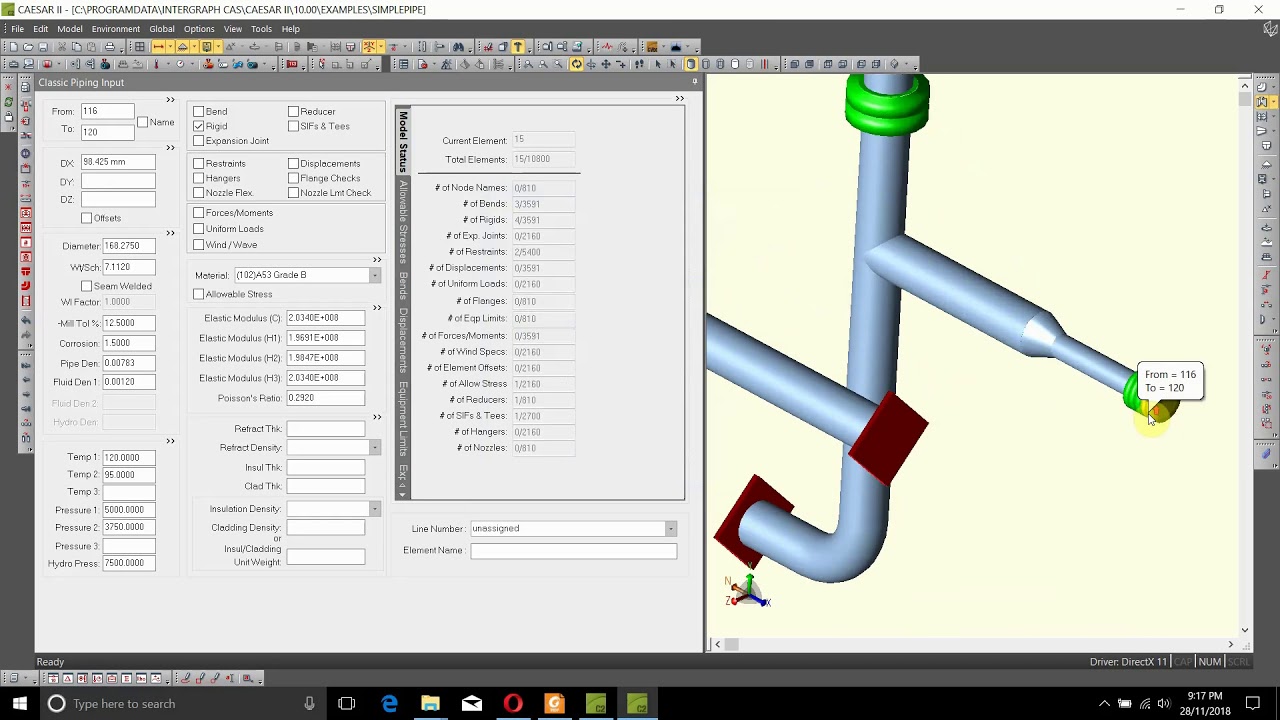1280x720 pixels.
Task: Toggle the Restraints checkbox
Action: click(198, 163)
